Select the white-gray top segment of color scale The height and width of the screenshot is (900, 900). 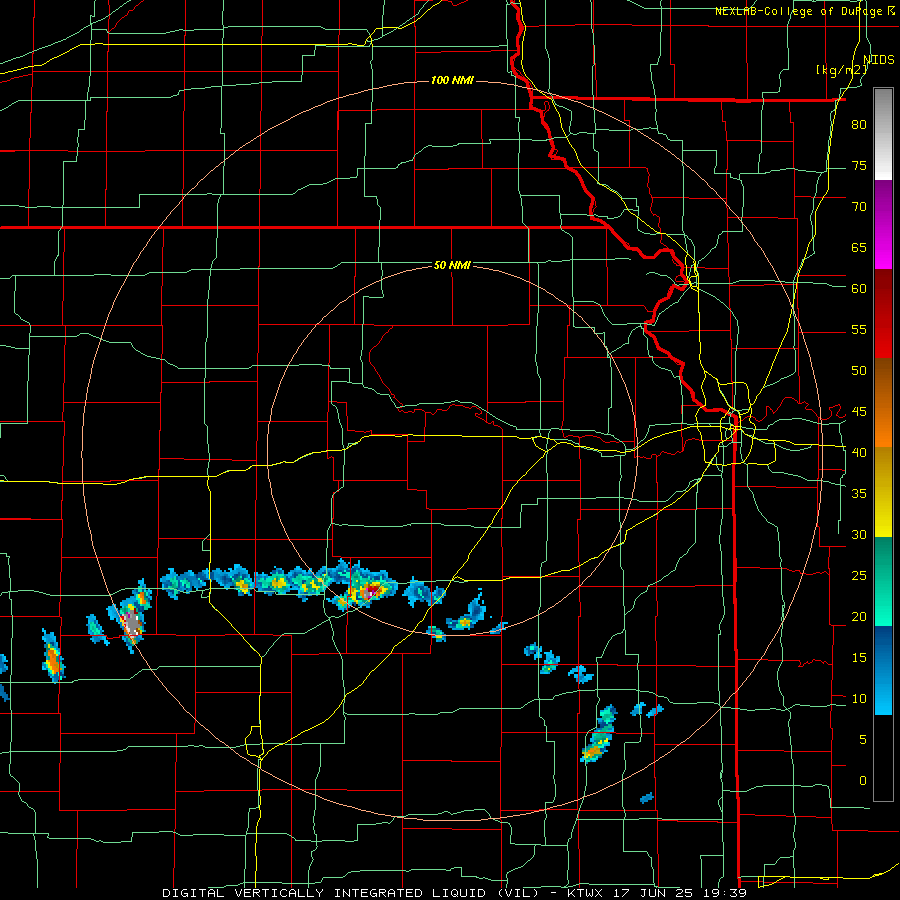click(883, 134)
